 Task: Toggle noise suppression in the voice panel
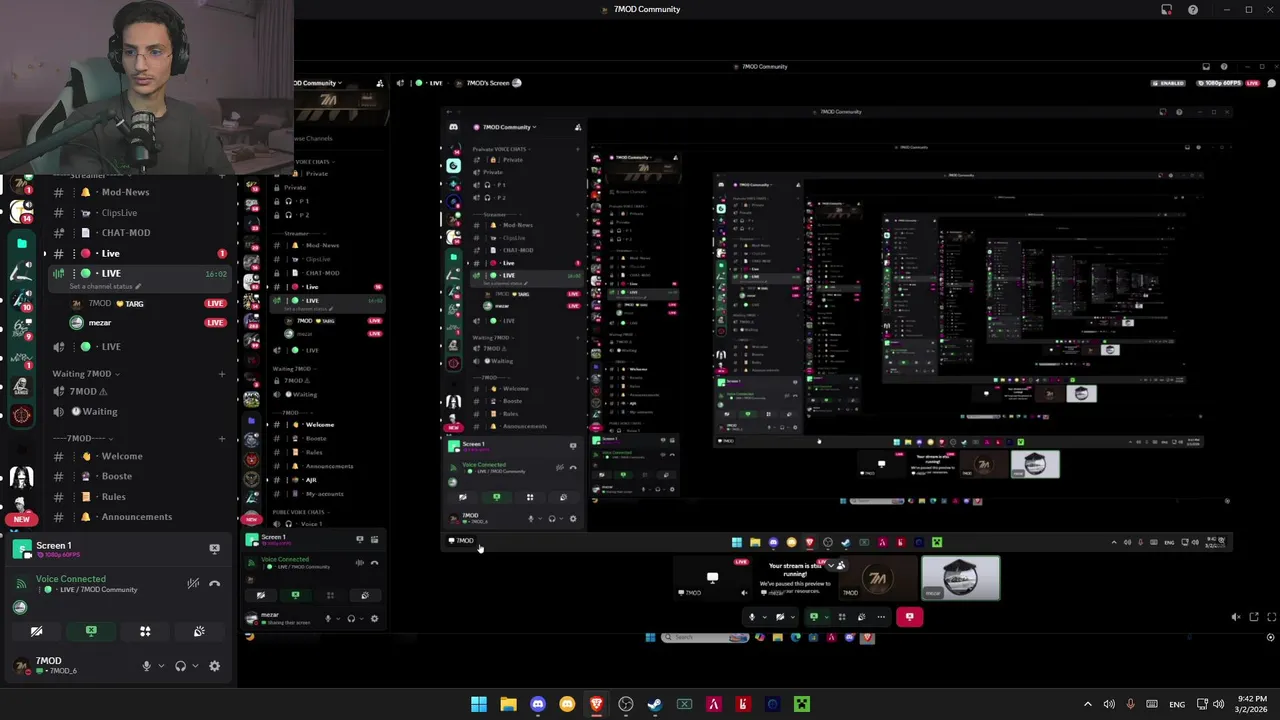pos(193,584)
